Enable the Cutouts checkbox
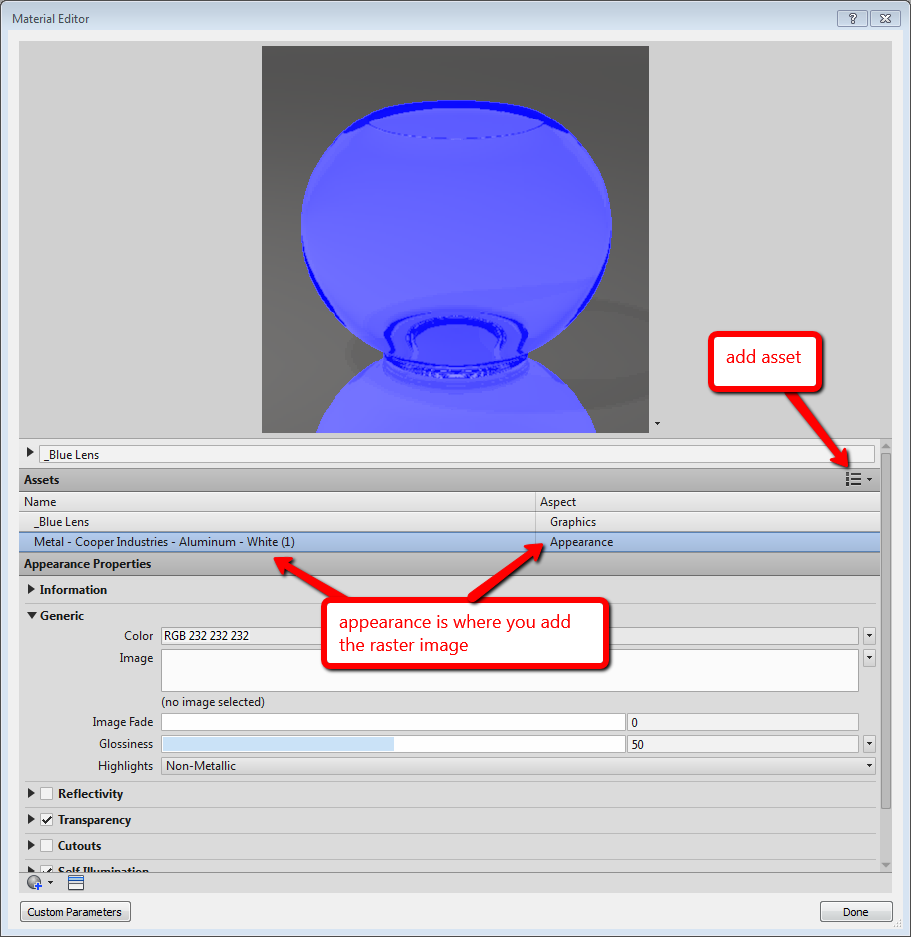The height and width of the screenshot is (937, 911). coord(46,846)
